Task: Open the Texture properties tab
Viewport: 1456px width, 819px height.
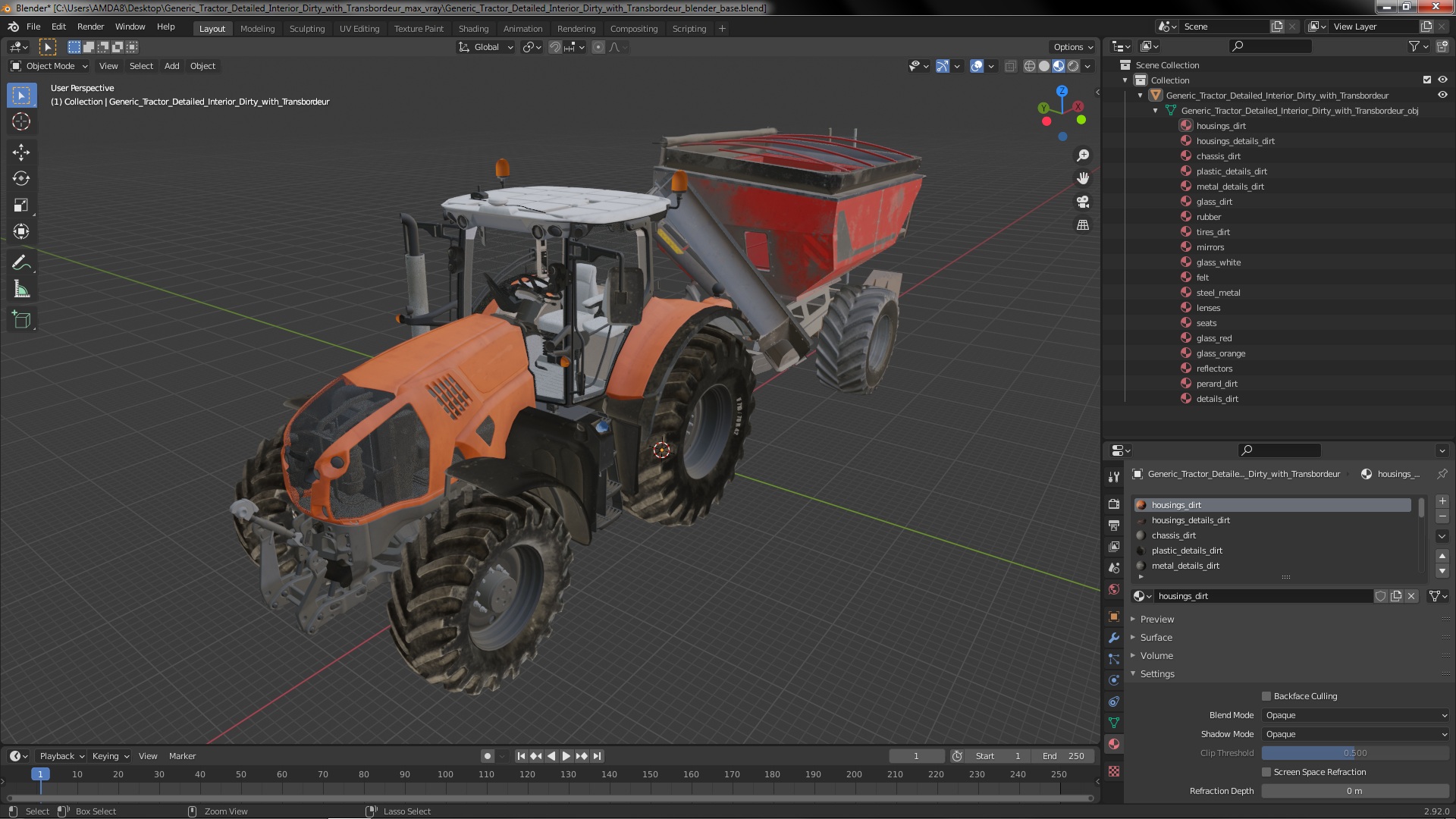Action: pyautogui.click(x=1114, y=771)
